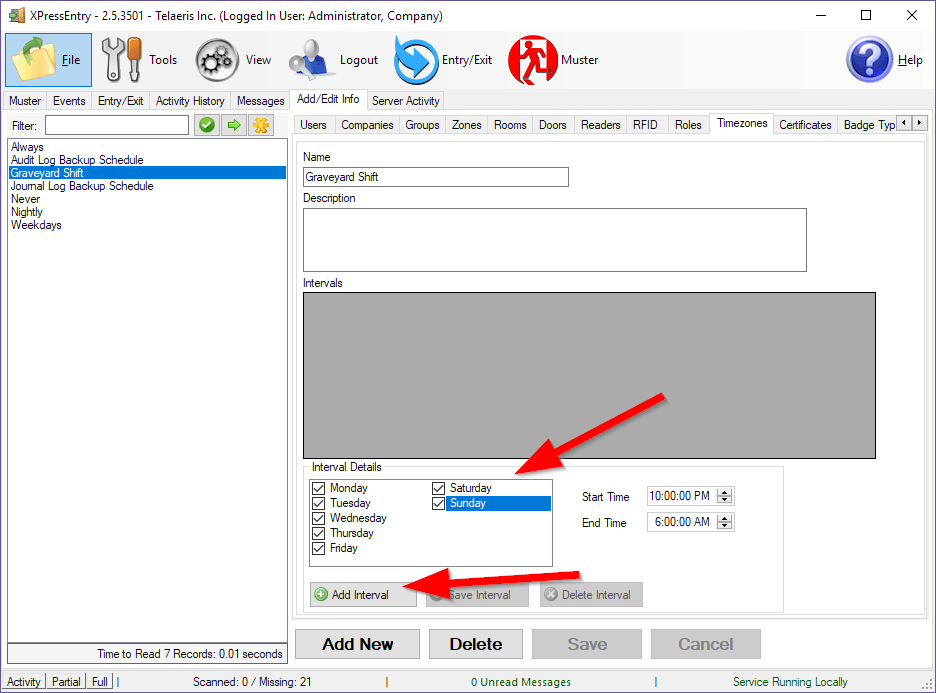Click the Logout user icon
The width and height of the screenshot is (936, 693).
click(311, 60)
